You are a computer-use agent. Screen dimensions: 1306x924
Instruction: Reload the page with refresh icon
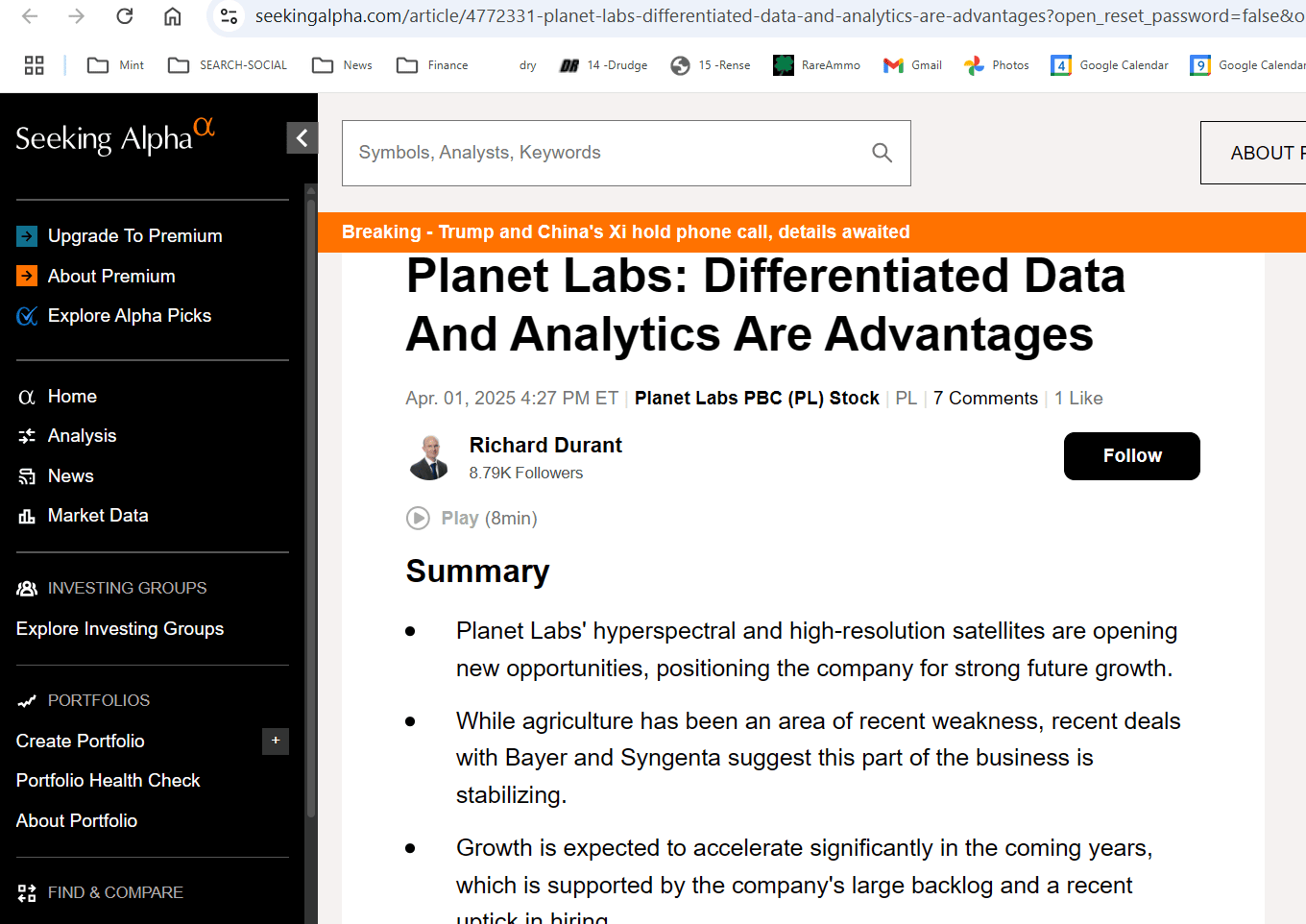125,16
